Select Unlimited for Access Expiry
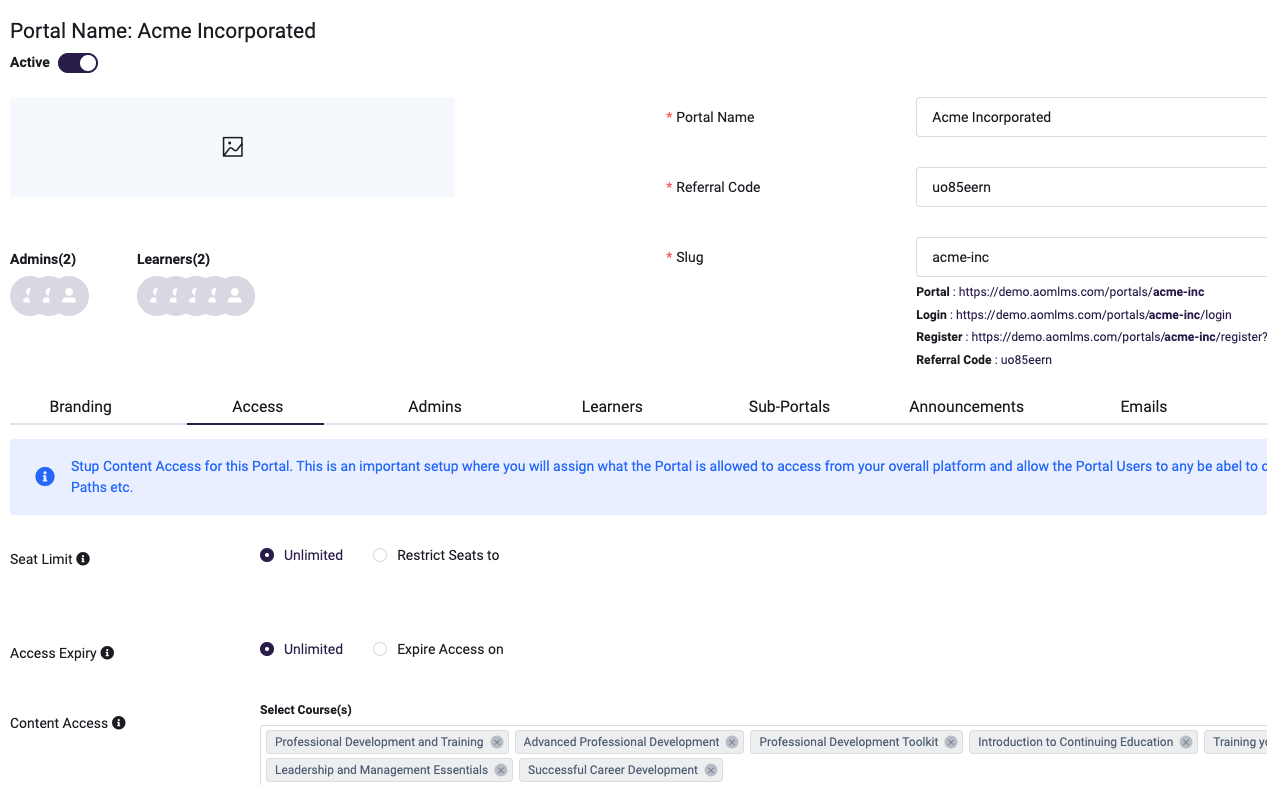This screenshot has height=785, width=1267. (x=267, y=649)
